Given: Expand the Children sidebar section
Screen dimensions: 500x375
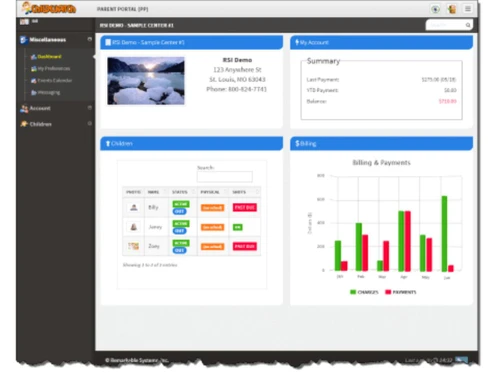Looking at the screenshot, I should coord(89,123).
